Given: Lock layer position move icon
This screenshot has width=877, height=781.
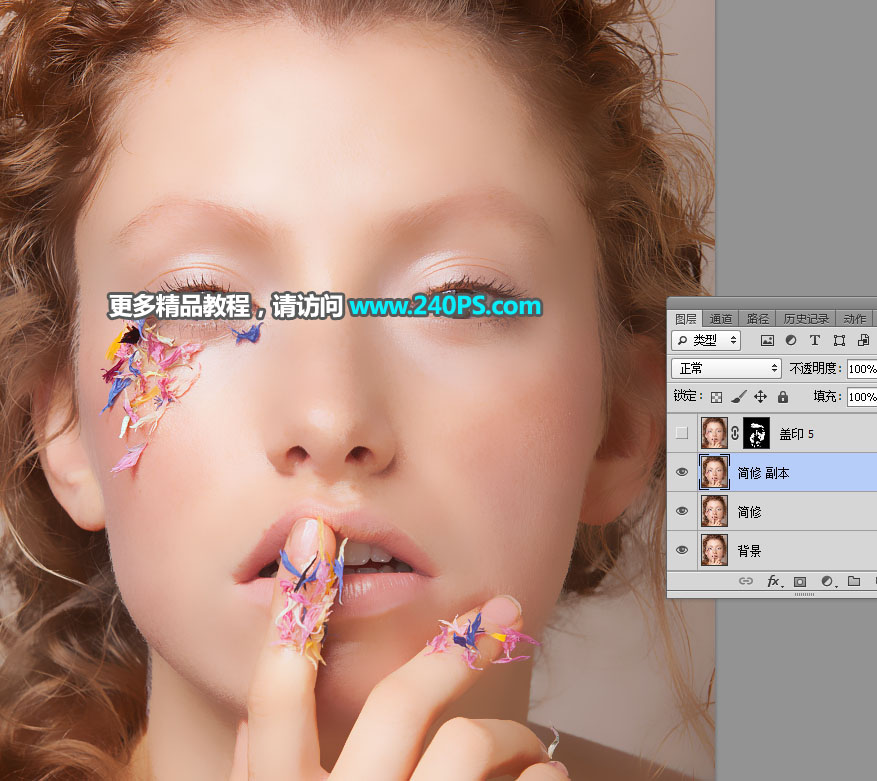Looking at the screenshot, I should (760, 397).
